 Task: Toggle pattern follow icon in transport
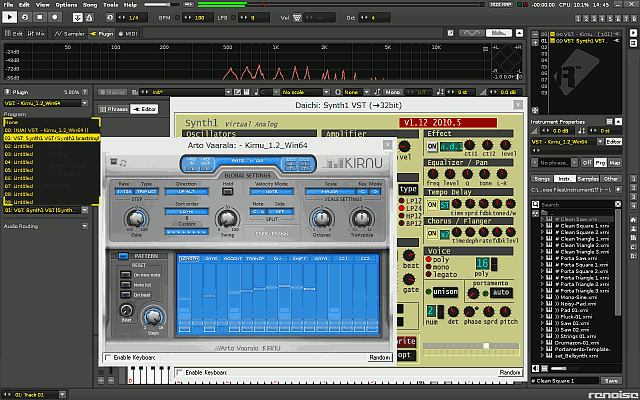coord(78,18)
